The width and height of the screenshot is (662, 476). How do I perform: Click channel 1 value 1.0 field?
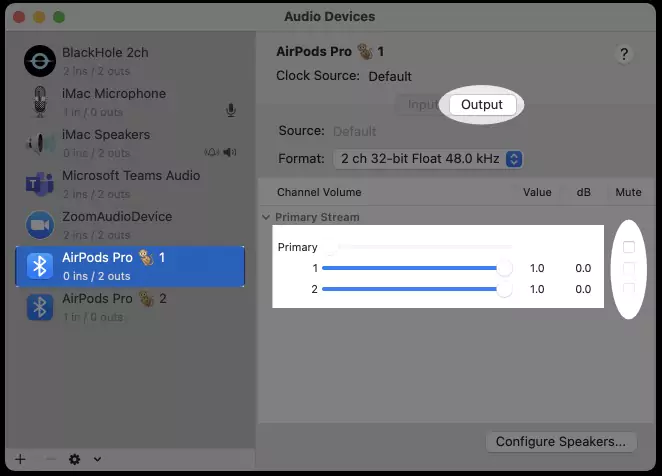tap(537, 268)
